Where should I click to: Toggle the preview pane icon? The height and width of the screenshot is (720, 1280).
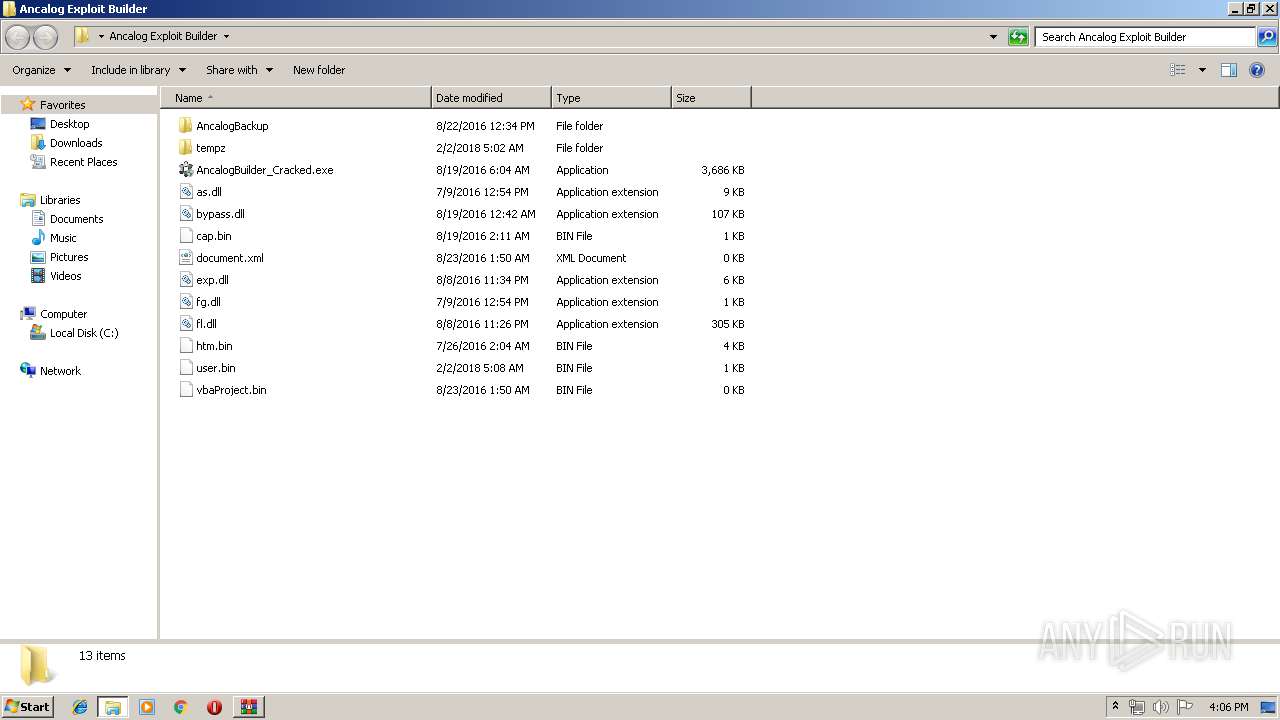pyautogui.click(x=1229, y=70)
